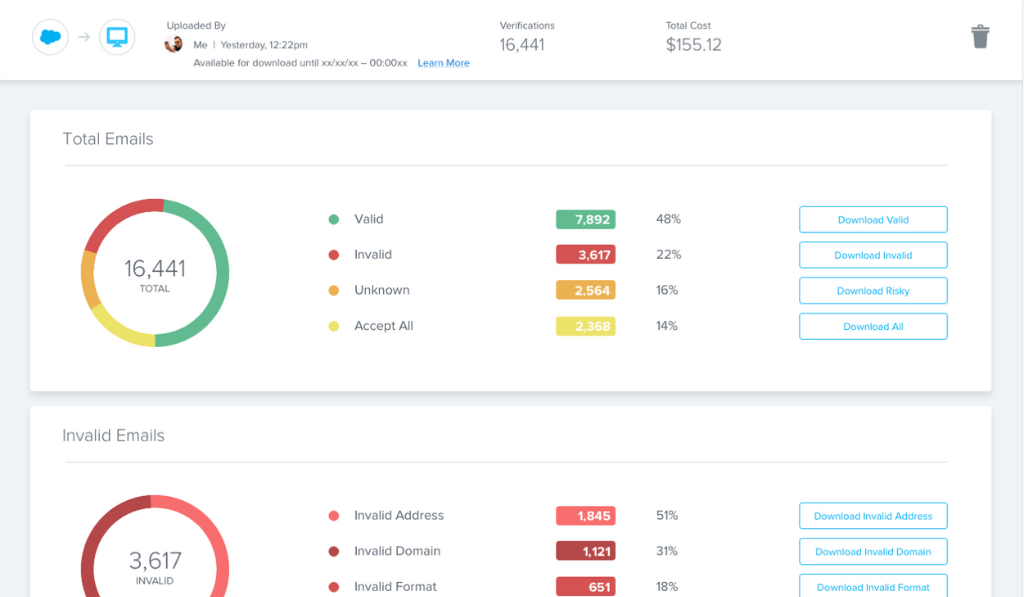Click the 16,441 TOTAL donut chart center

point(155,273)
